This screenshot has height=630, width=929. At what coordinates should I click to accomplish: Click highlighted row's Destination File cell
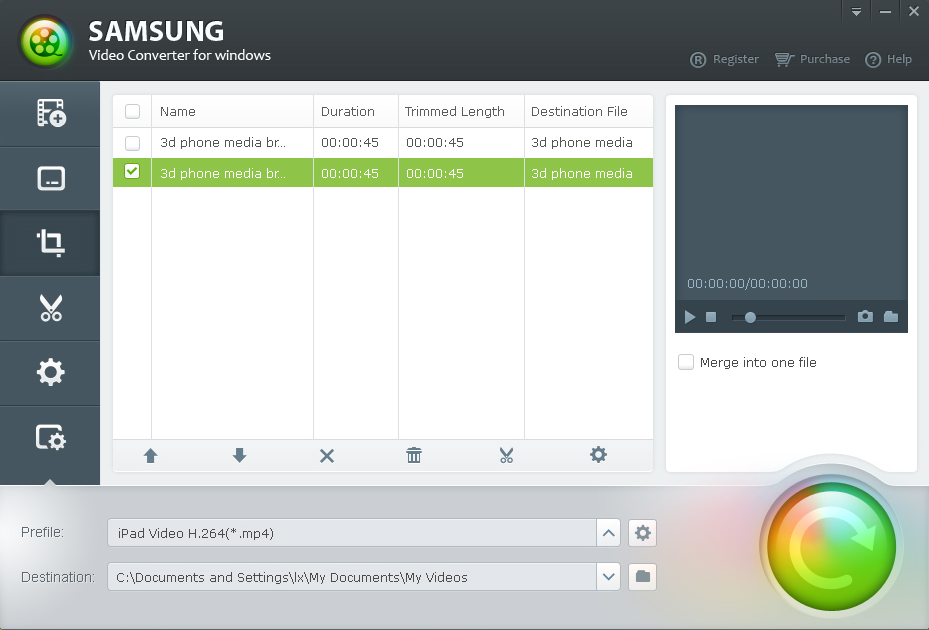click(x=589, y=173)
